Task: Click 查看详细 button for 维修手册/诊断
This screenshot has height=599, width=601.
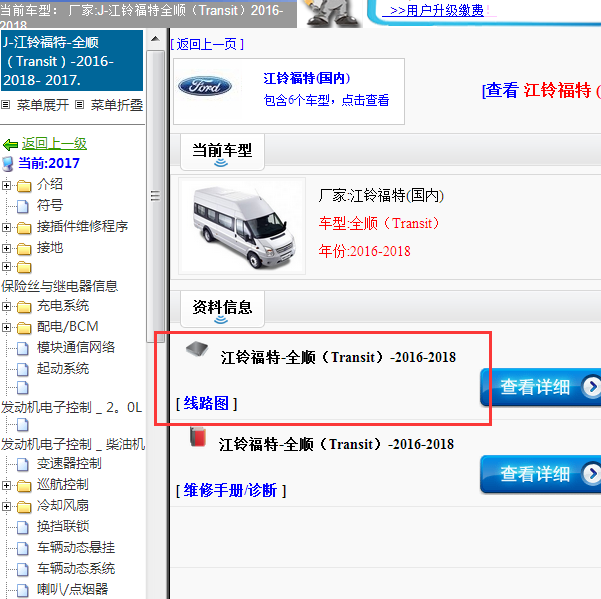Action: point(540,474)
